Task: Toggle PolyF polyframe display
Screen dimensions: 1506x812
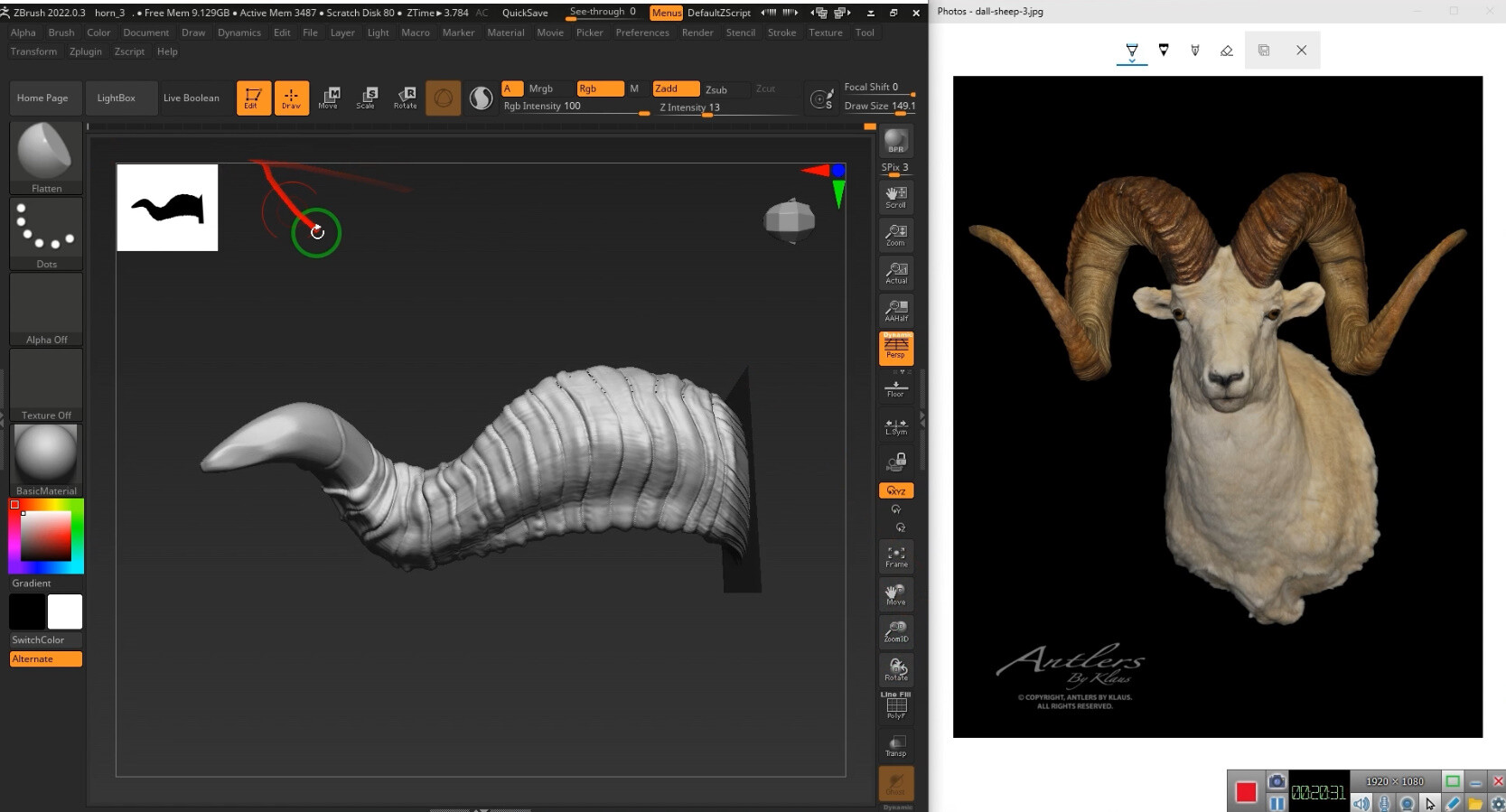Action: 896,706
